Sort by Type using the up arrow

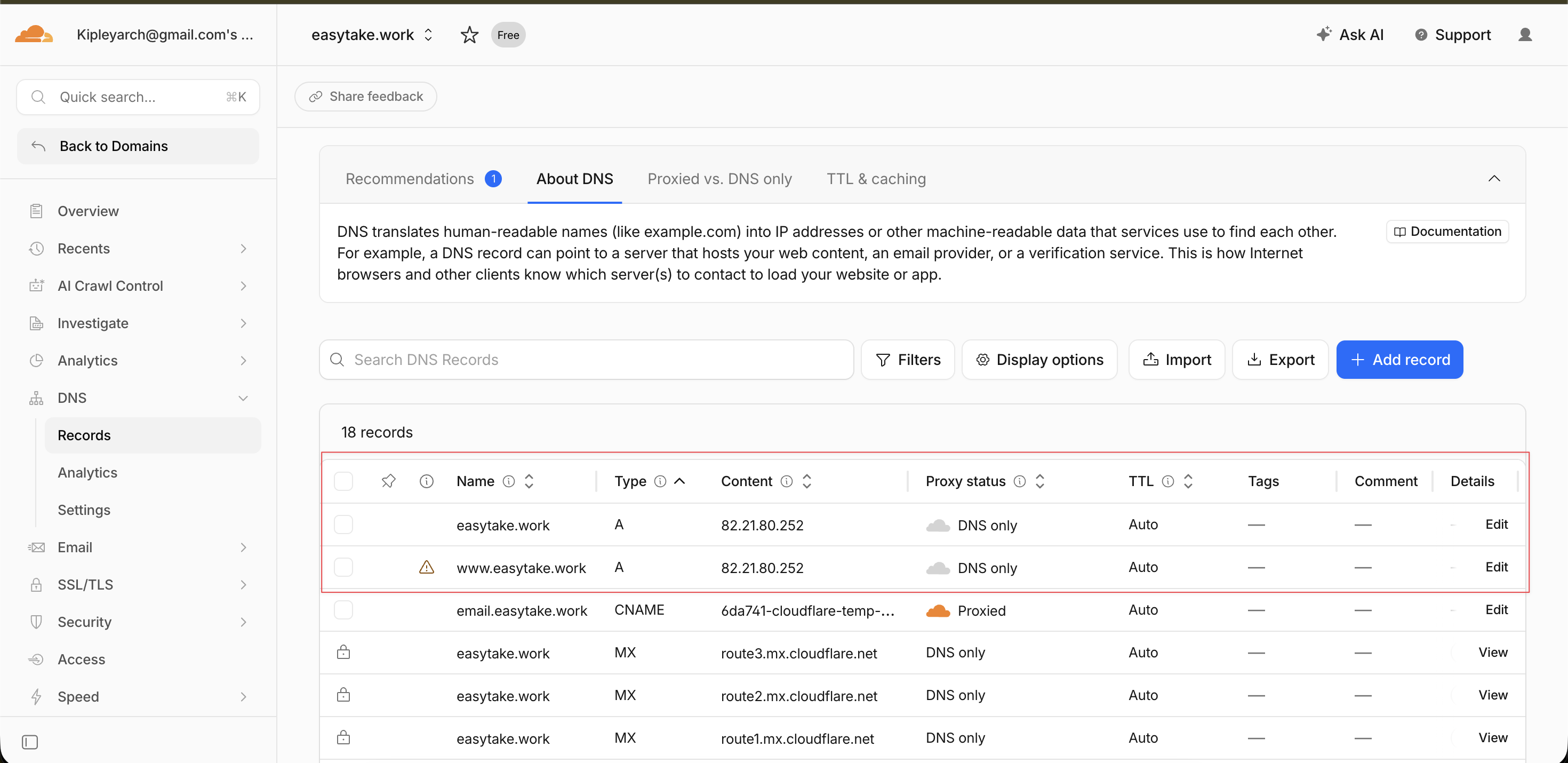[x=680, y=481]
